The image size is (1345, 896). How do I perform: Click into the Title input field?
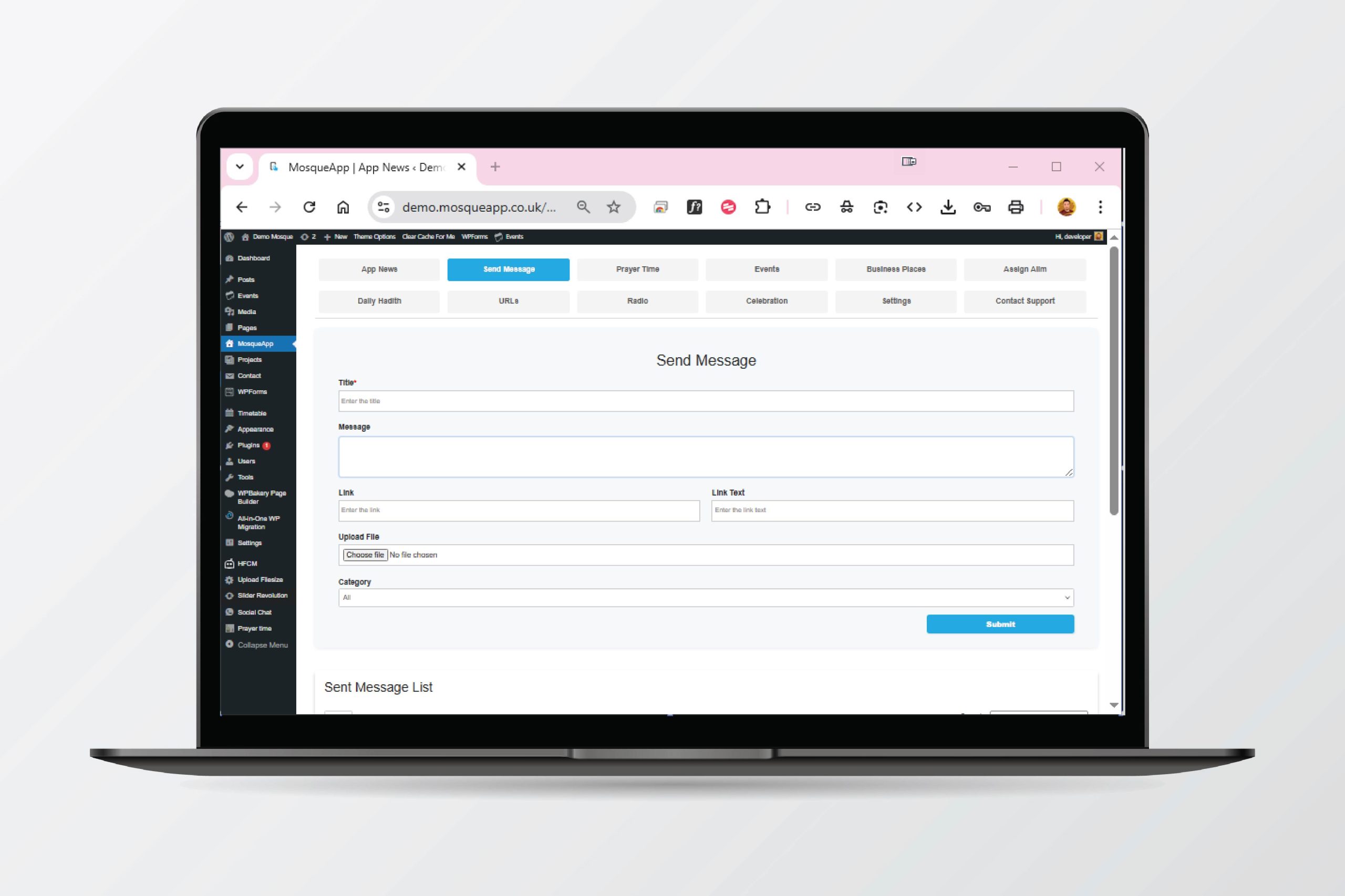click(706, 401)
